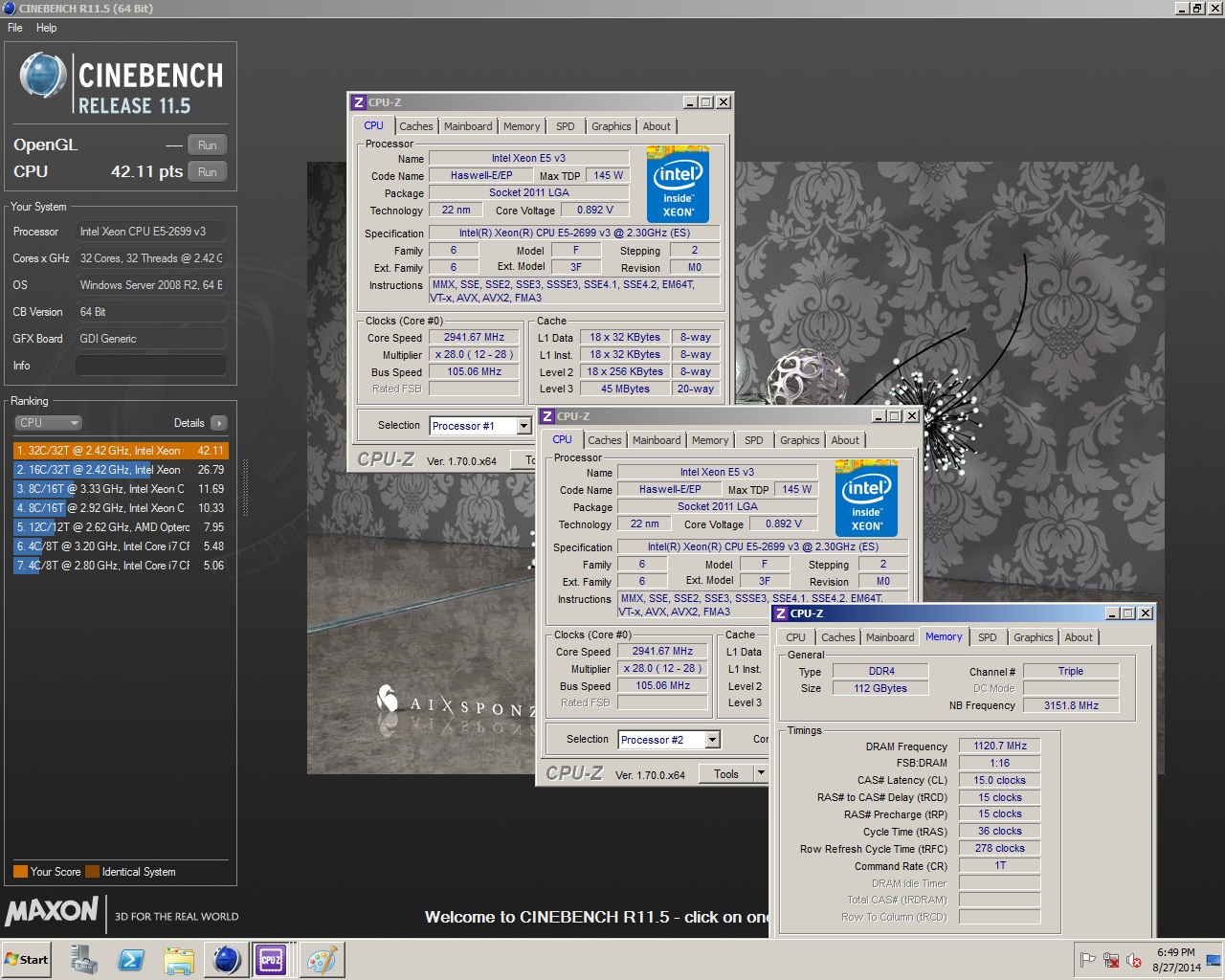This screenshot has height=980, width=1225.
Task: Click the CAS# Latency value 15.0 clocks
Action: coord(999,780)
